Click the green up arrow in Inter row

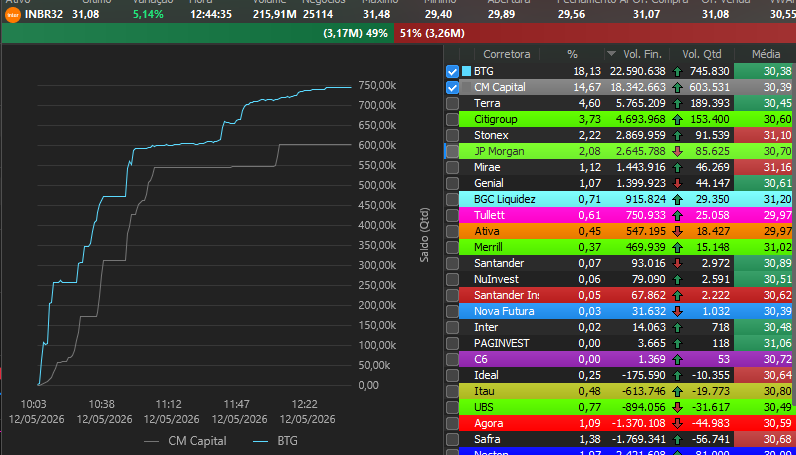[x=677, y=328]
